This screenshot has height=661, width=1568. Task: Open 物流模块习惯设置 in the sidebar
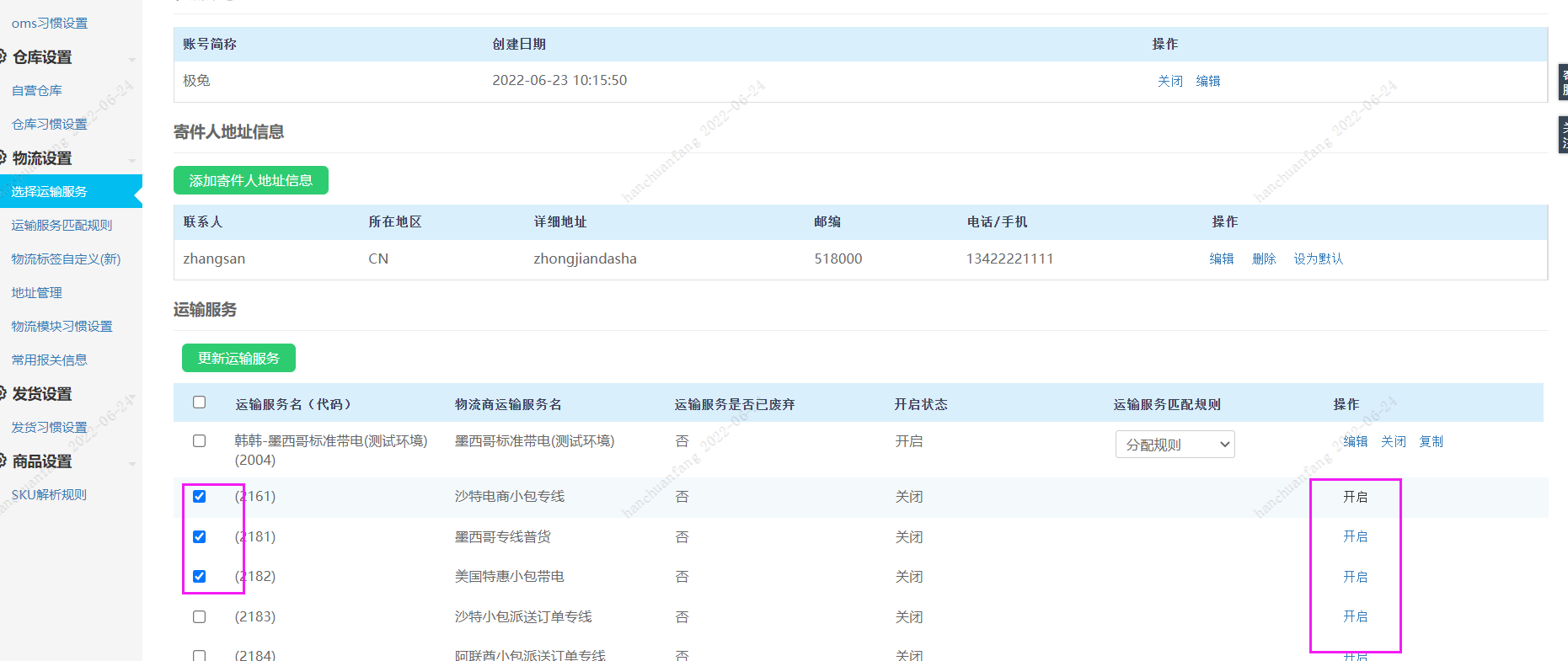coord(62,327)
